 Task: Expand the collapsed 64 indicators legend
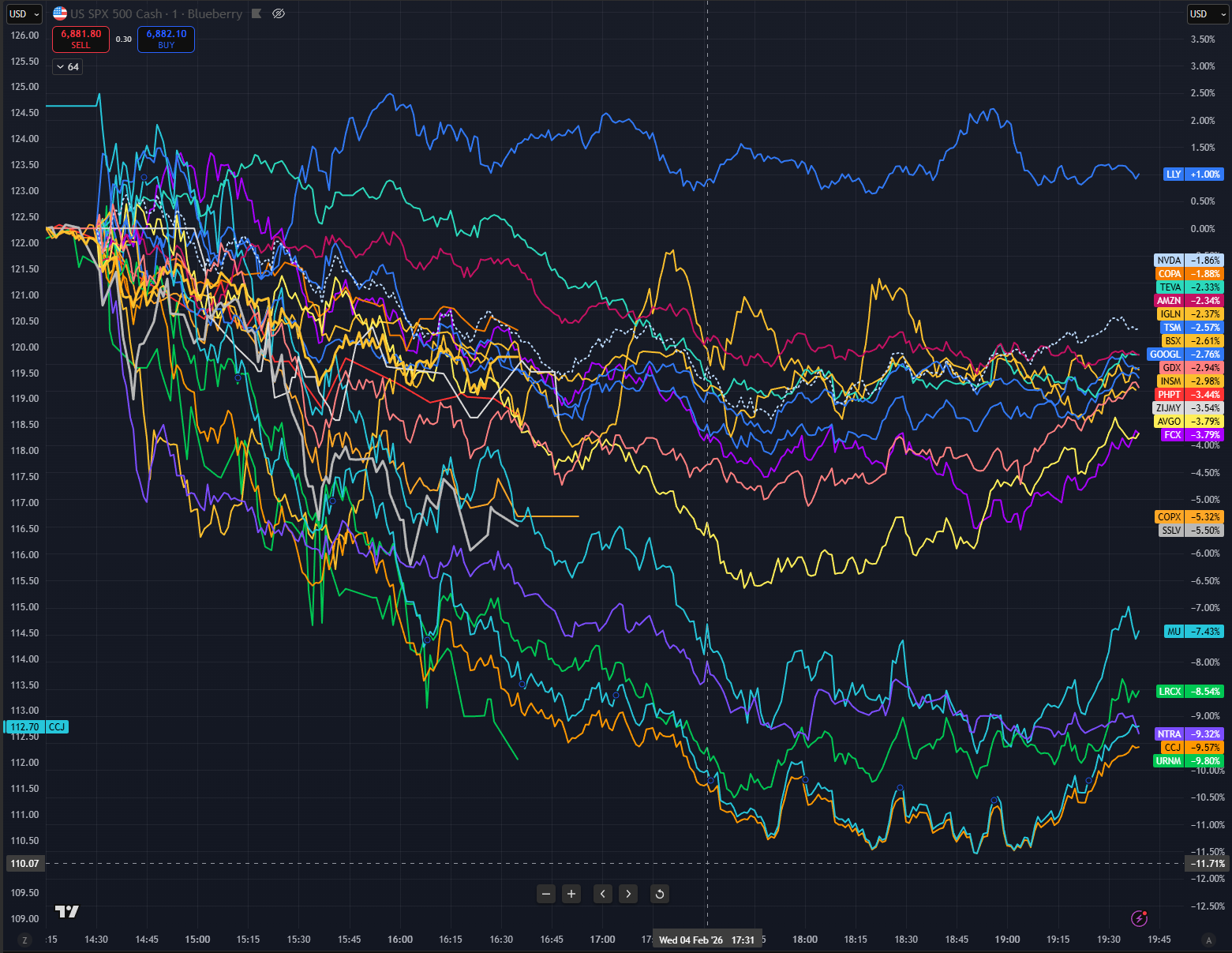coord(68,67)
